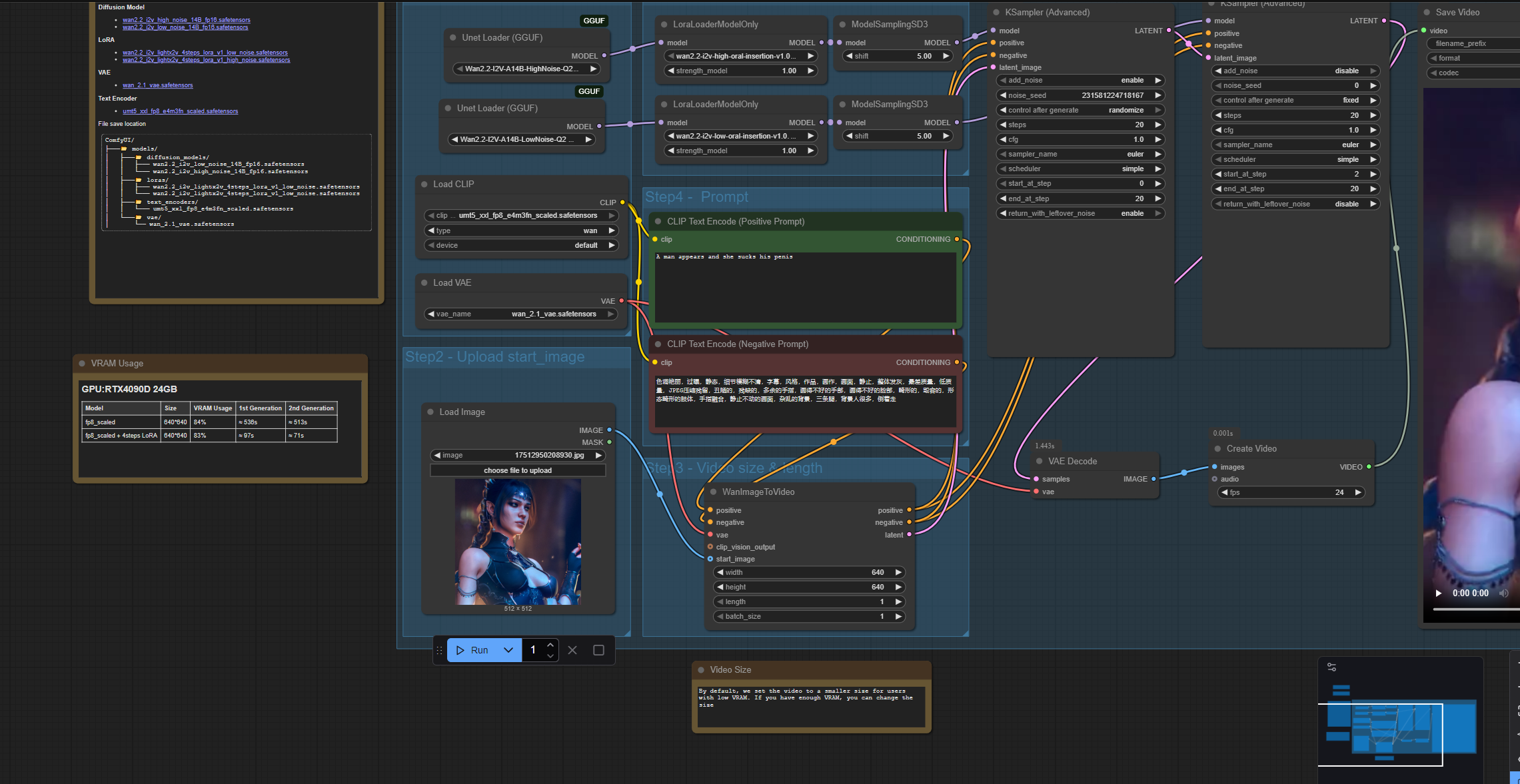Click the choose file to upload button

[518, 470]
